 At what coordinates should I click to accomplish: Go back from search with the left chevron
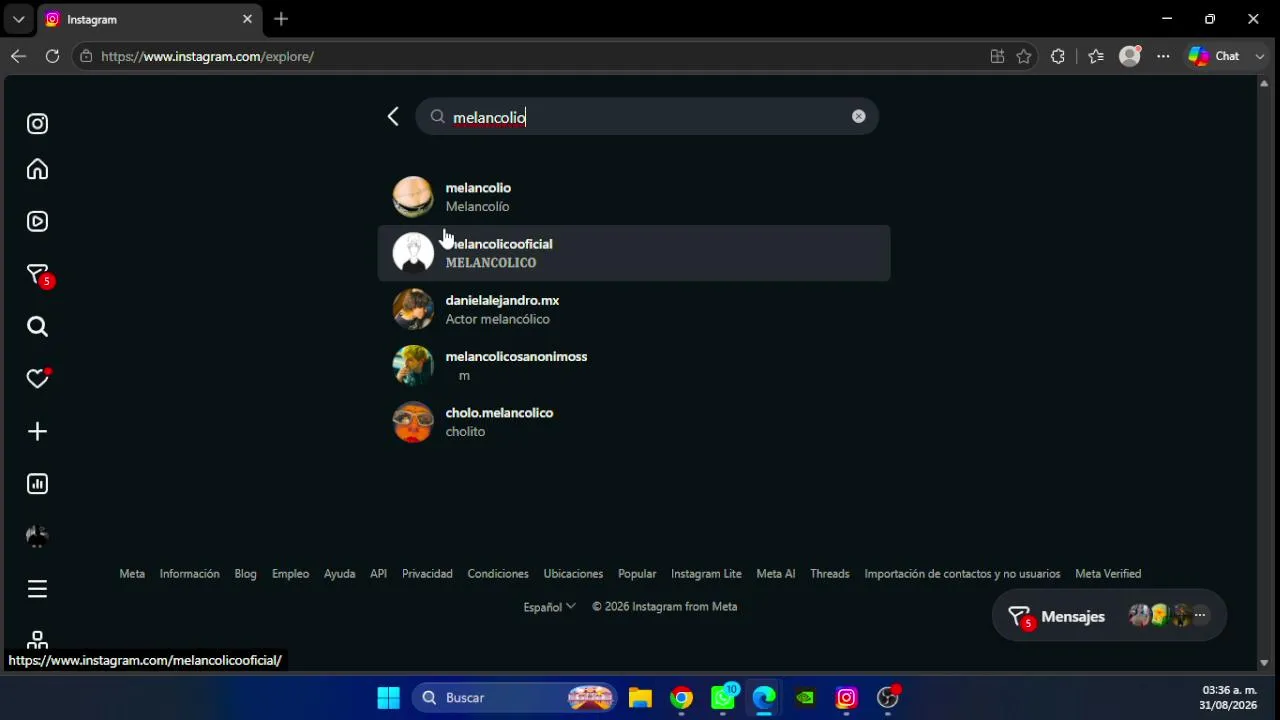tap(393, 117)
